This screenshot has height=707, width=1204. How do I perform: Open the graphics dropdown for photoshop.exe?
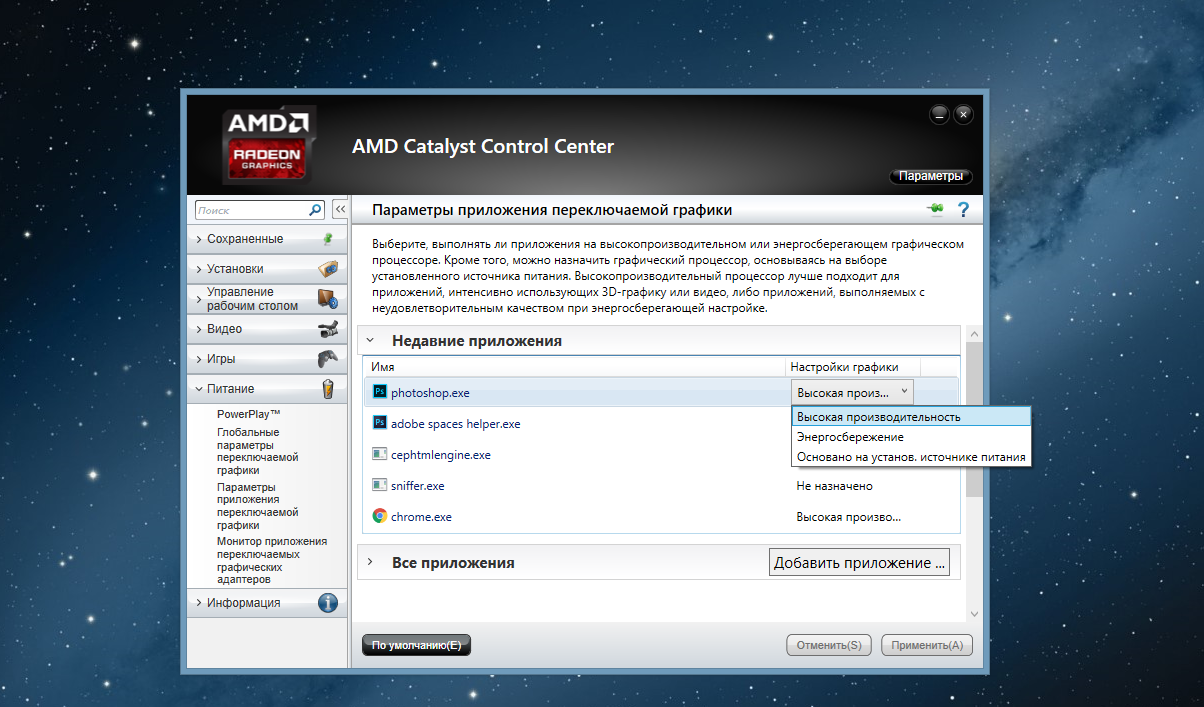pos(852,392)
